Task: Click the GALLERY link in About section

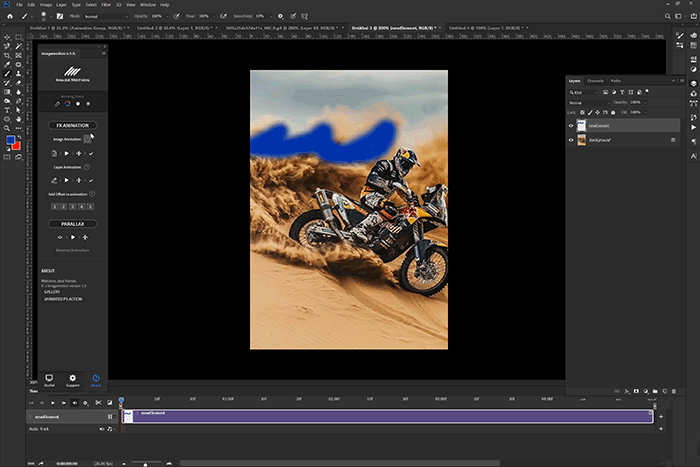Action: (x=52, y=291)
